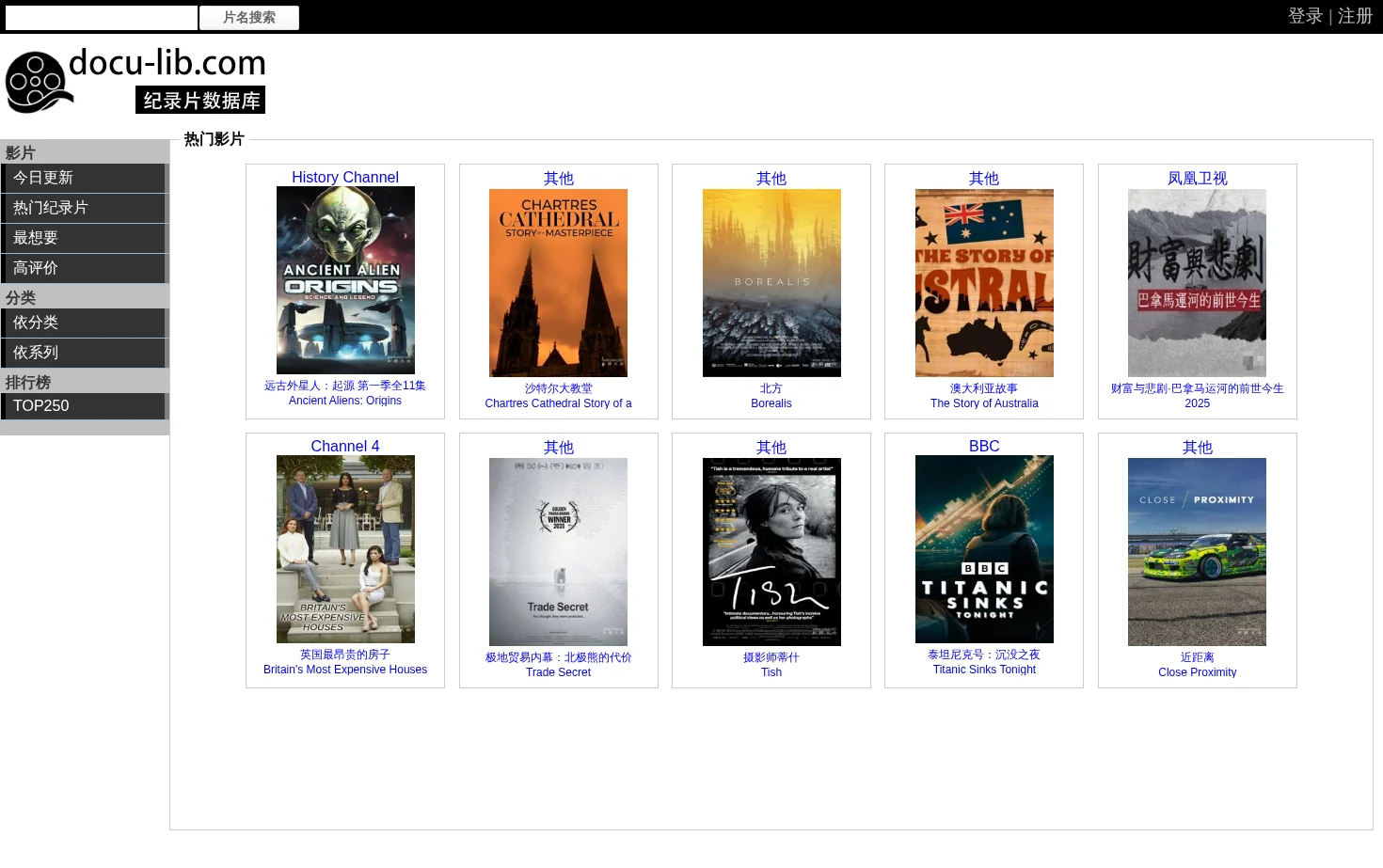
Task: Focus the title search input field
Action: 102,18
